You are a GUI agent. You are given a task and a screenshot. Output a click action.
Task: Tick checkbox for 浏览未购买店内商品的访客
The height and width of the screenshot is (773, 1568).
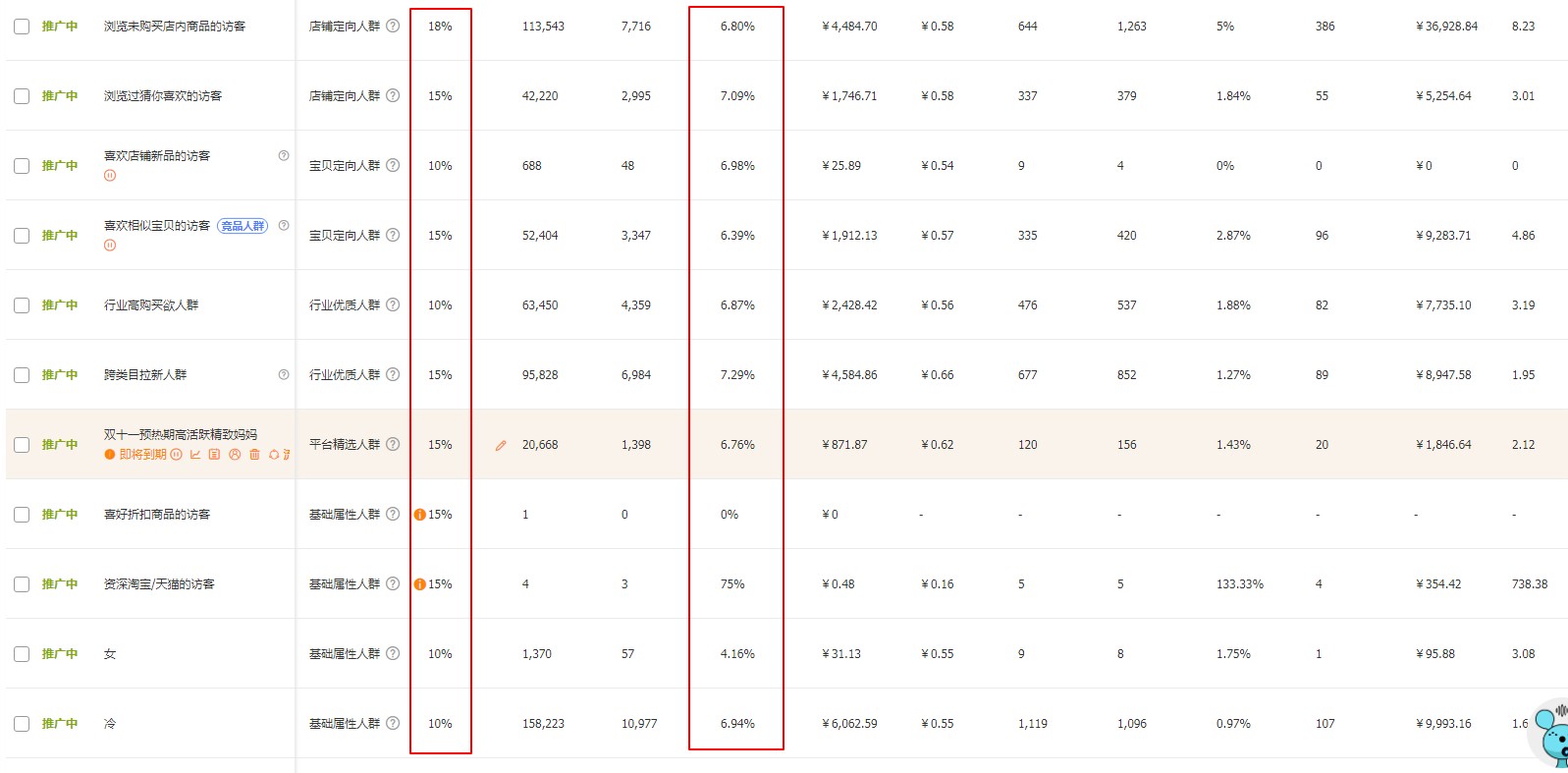click(x=22, y=27)
